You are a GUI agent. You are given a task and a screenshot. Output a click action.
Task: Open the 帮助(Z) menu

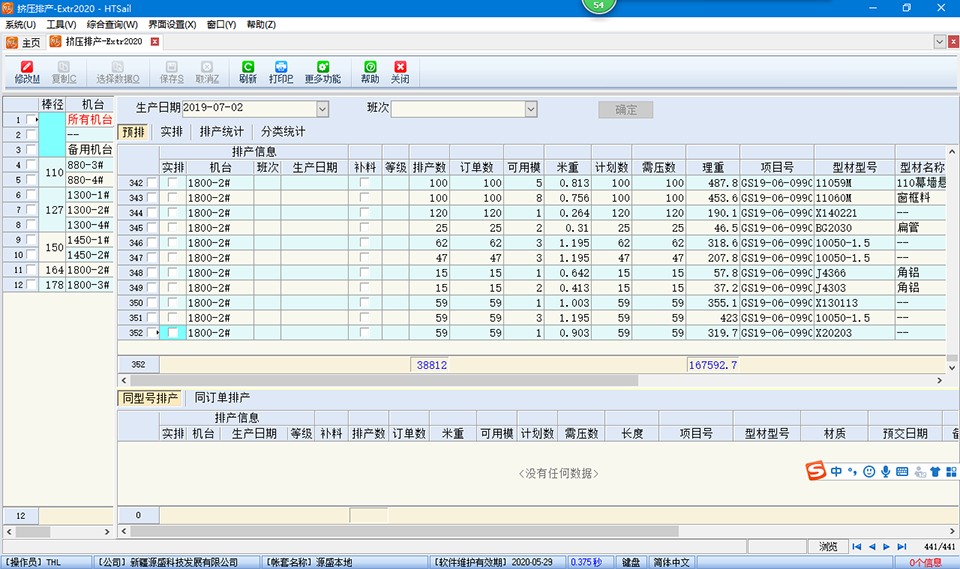click(261, 24)
